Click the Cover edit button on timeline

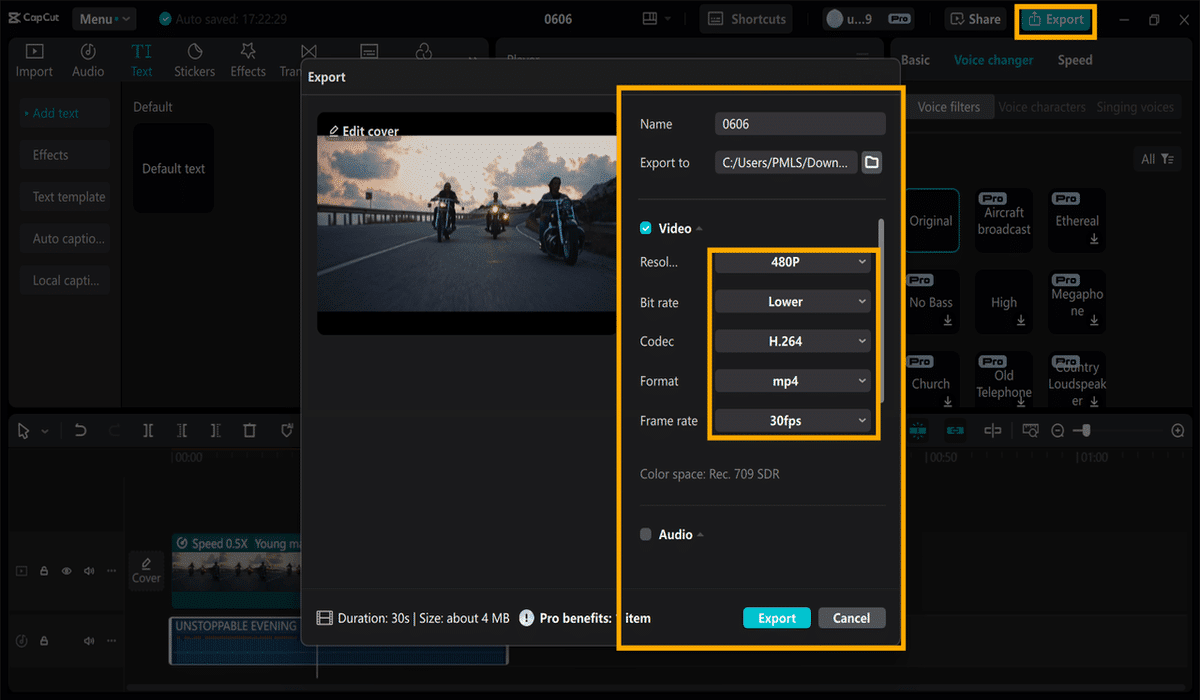click(x=146, y=570)
